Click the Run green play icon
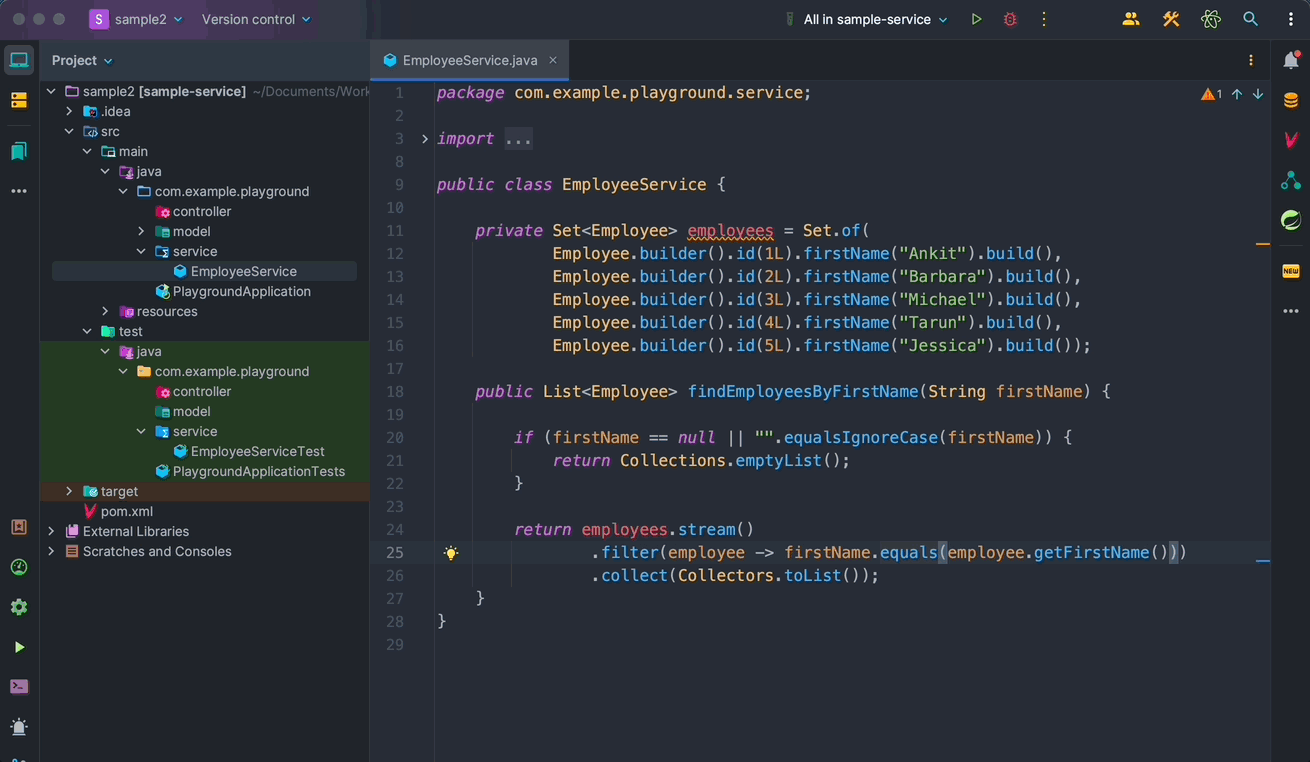Screen dimensions: 1310x762 [x=976, y=19]
